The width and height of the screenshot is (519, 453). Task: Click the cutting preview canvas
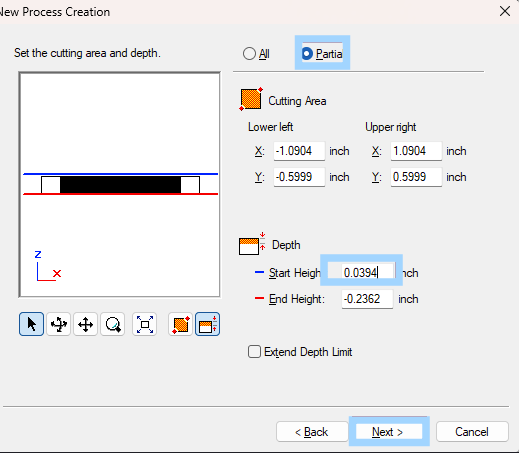pos(119,184)
